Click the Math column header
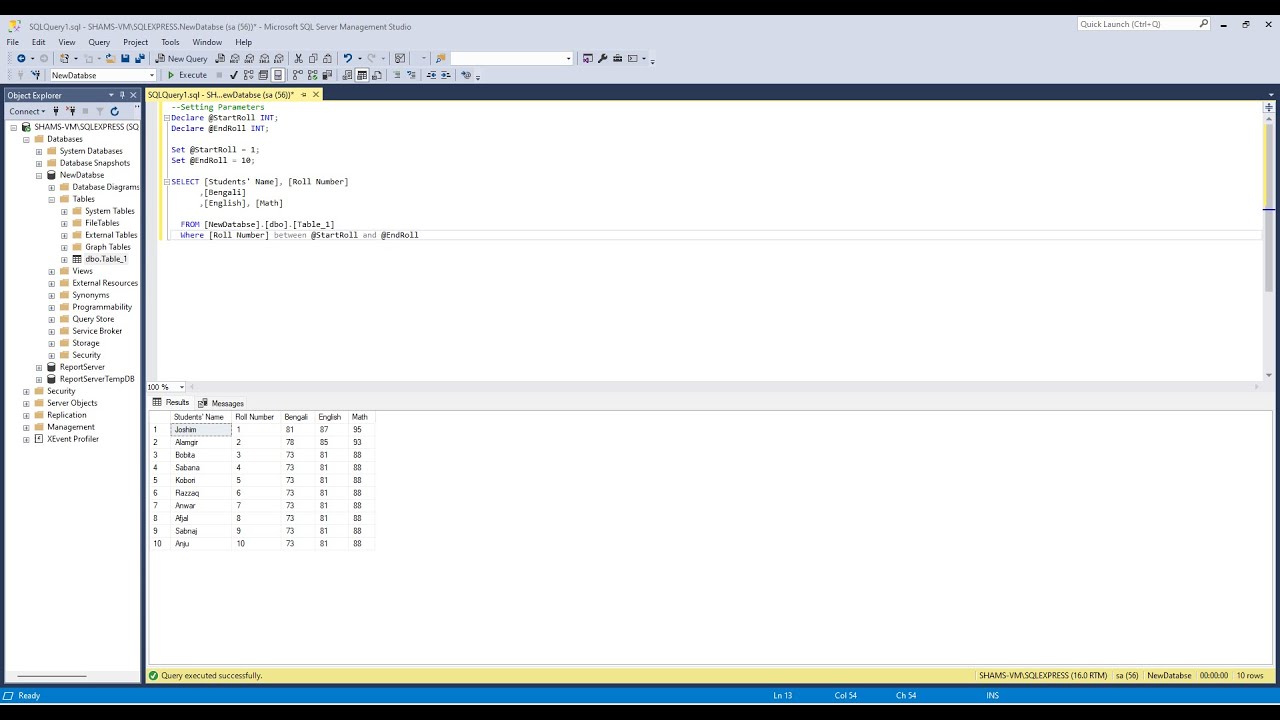 pos(360,417)
